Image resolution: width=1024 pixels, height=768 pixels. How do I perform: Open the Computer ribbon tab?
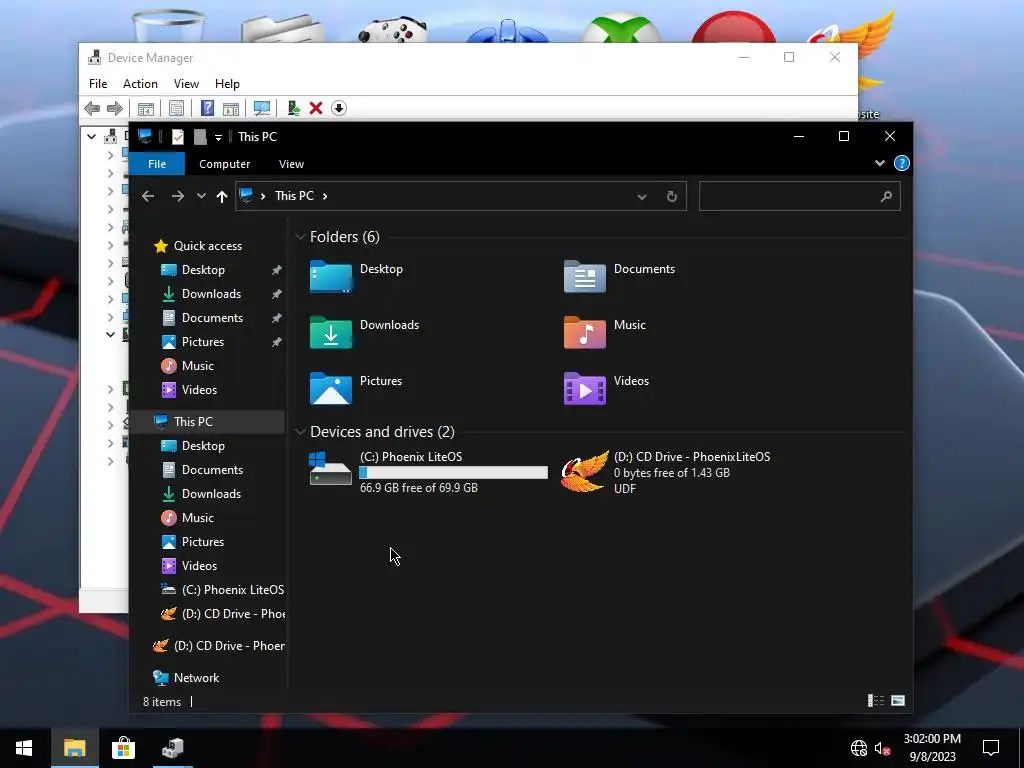point(225,164)
